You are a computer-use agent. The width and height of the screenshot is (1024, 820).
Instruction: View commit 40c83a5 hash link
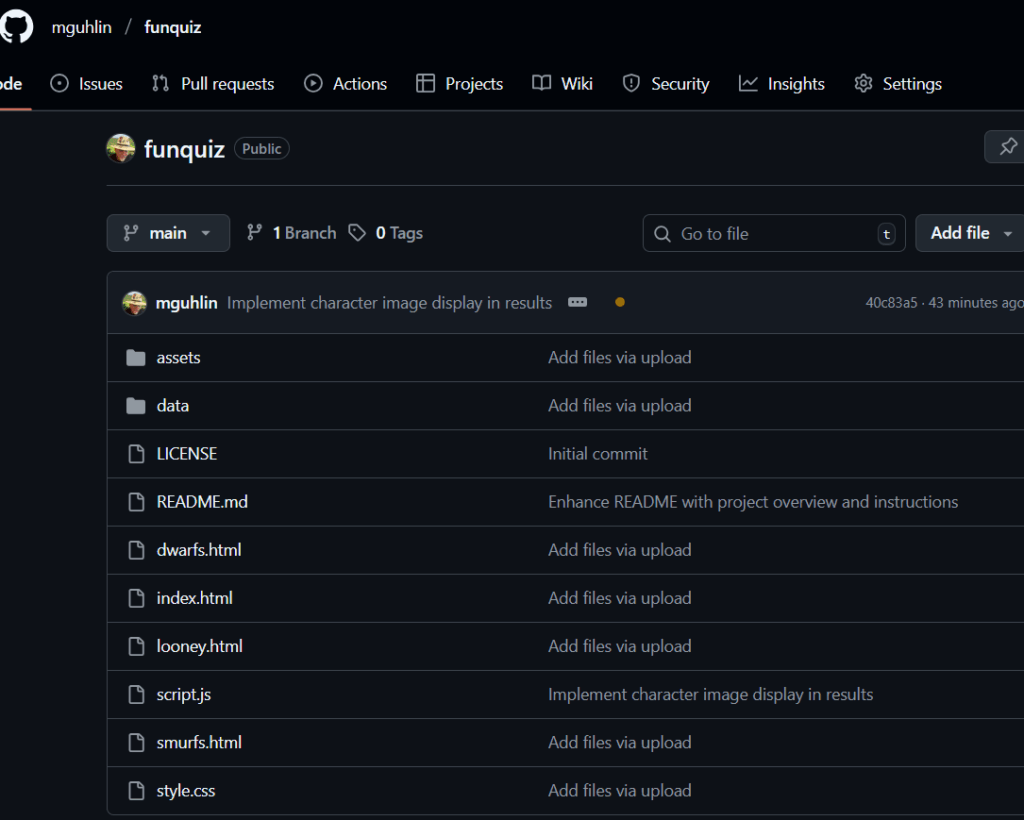click(x=891, y=303)
